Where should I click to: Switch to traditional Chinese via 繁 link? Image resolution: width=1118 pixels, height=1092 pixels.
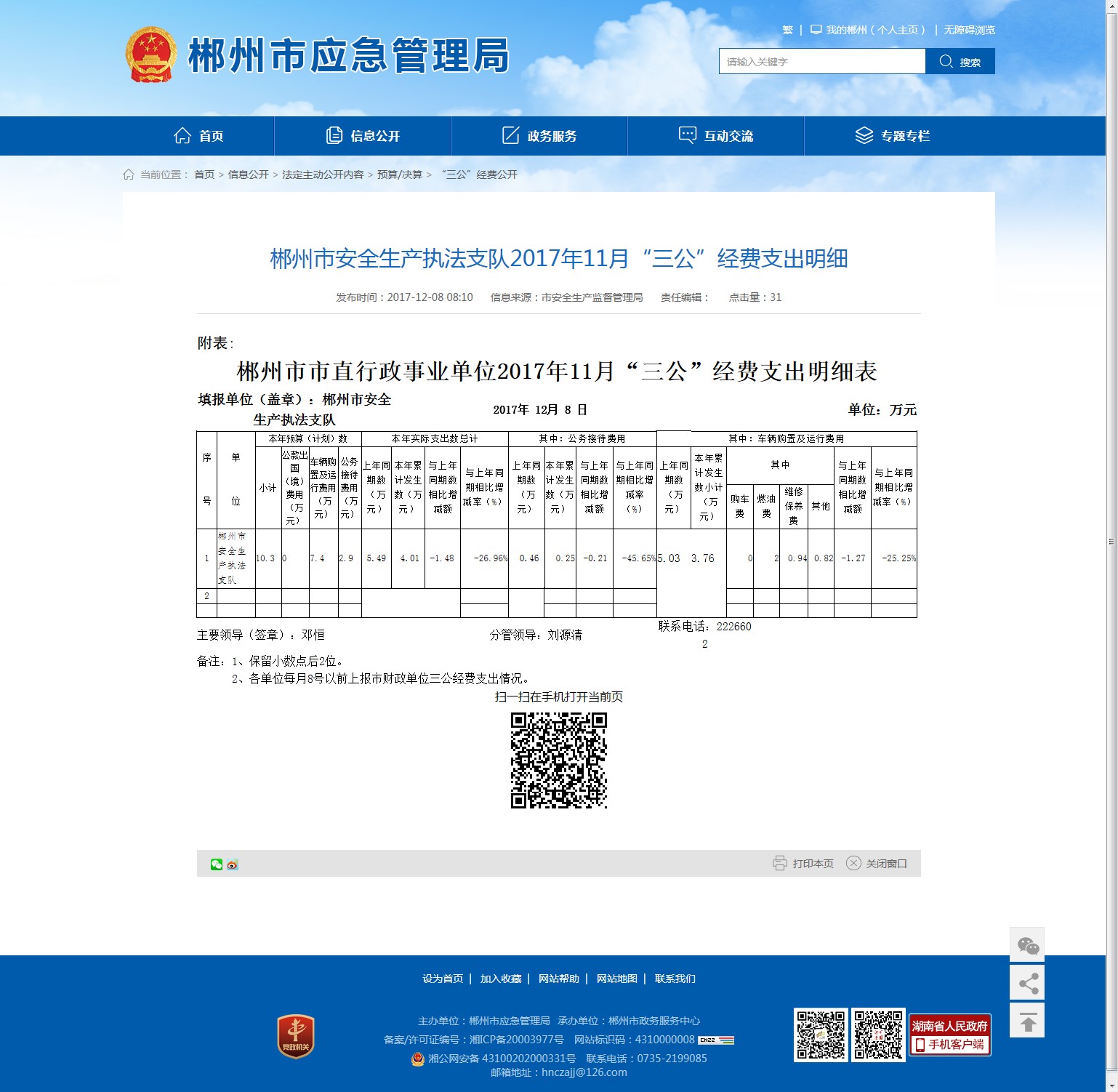787,30
